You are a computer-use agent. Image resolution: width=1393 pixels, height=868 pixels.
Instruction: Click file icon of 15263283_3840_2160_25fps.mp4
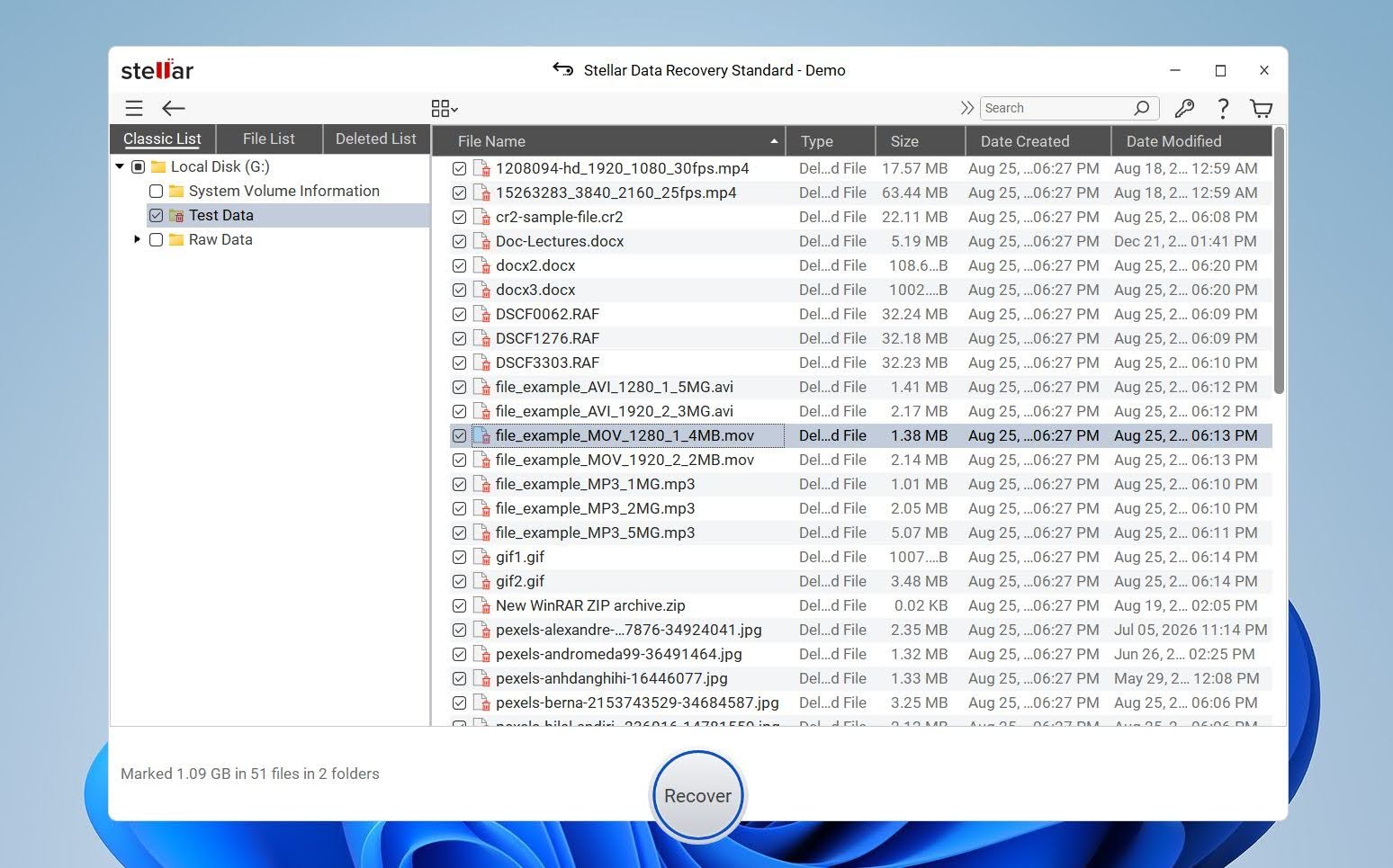481,192
